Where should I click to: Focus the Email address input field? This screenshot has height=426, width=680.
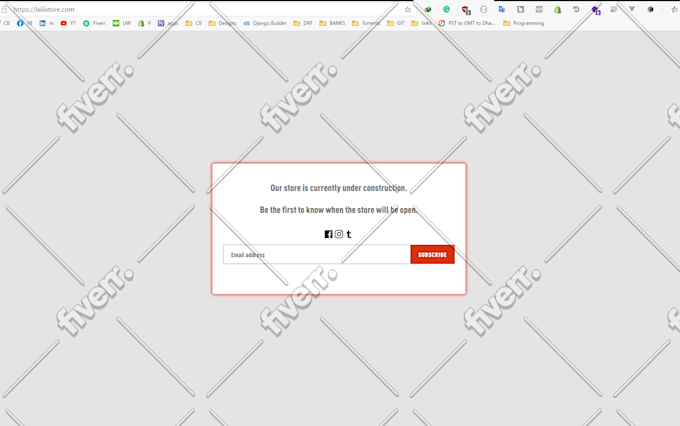pos(317,255)
